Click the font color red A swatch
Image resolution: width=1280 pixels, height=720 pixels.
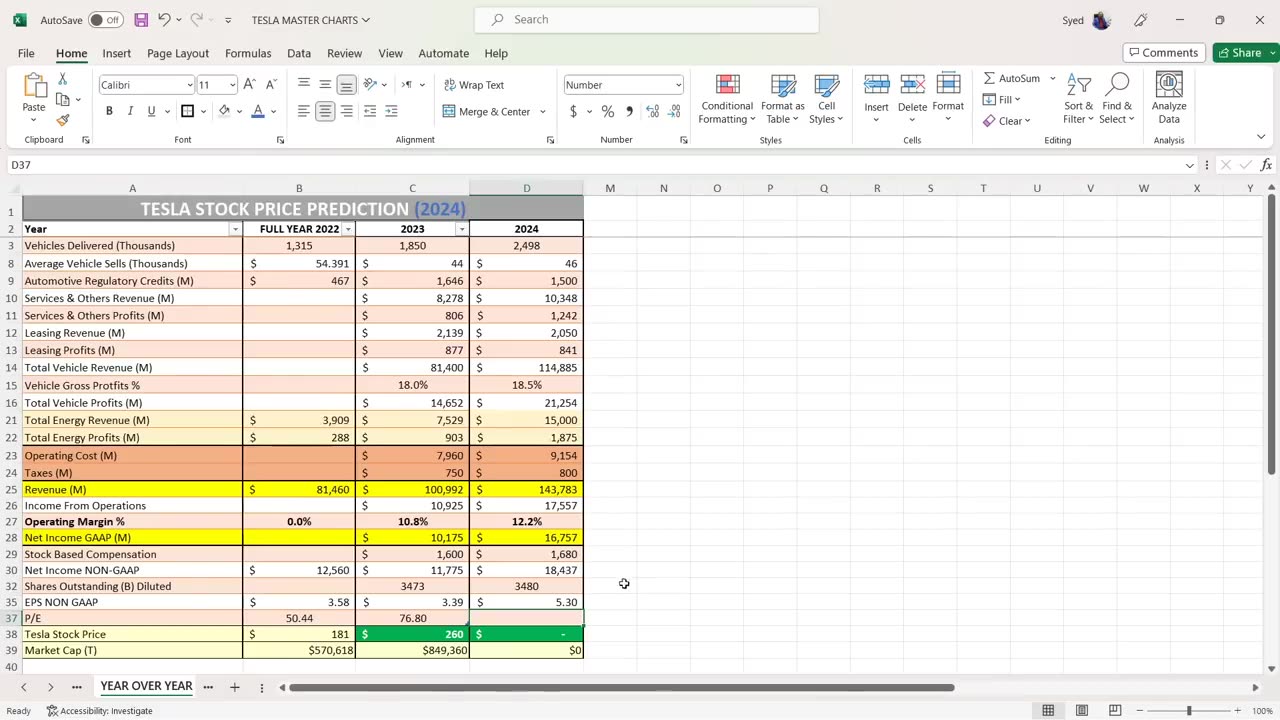click(258, 111)
